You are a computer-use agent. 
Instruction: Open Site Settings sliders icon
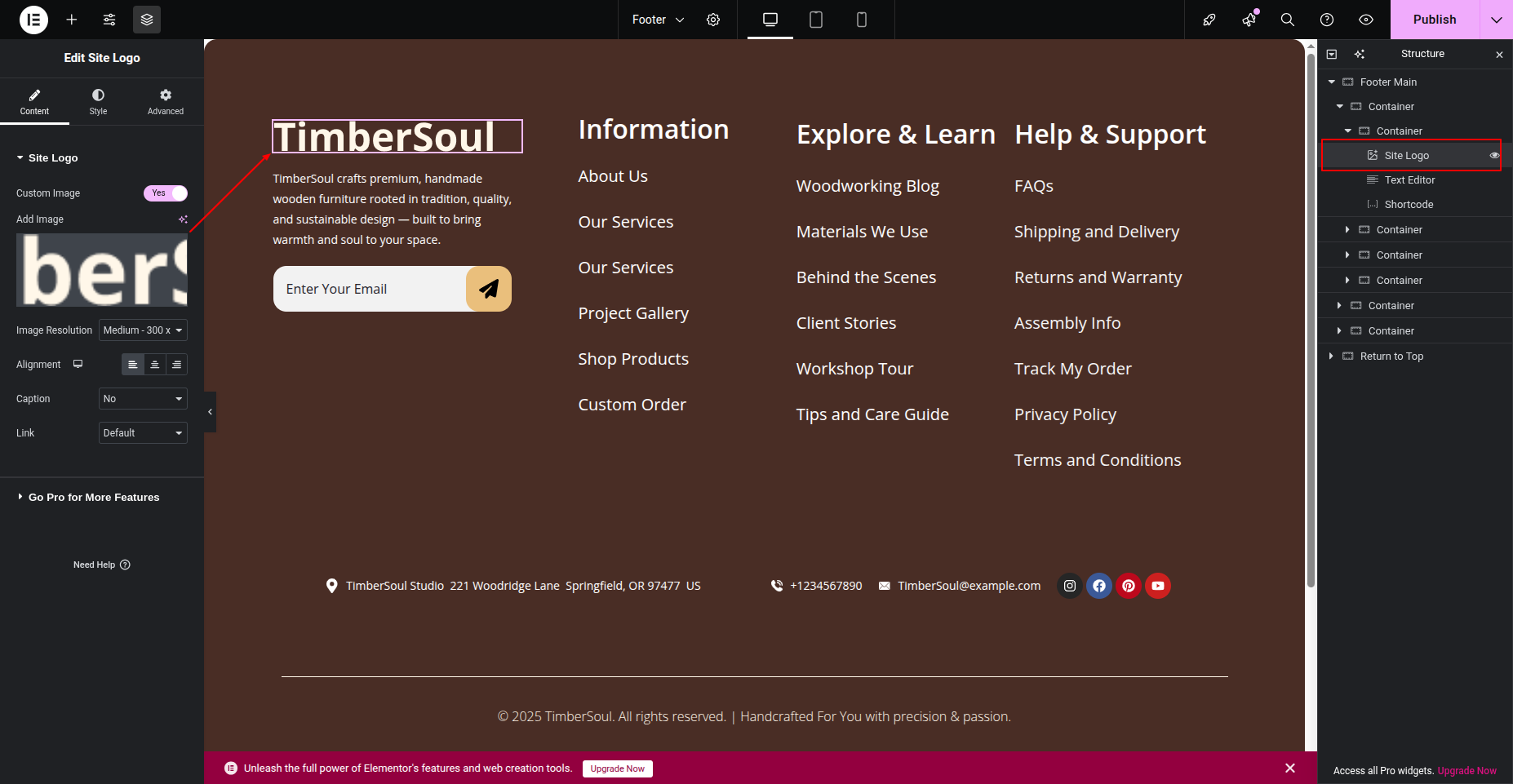109,20
